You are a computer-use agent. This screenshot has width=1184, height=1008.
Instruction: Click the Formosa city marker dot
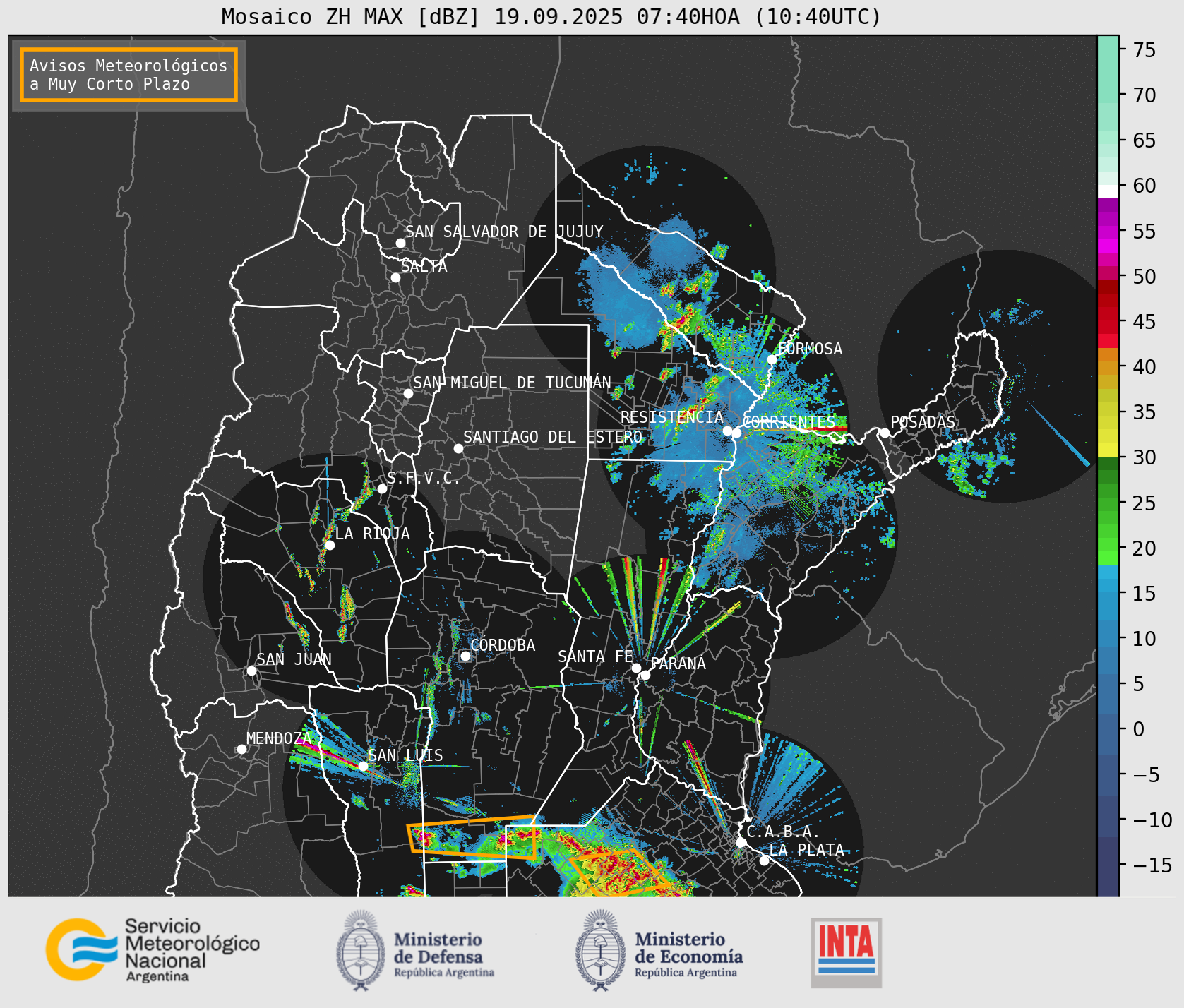point(772,359)
